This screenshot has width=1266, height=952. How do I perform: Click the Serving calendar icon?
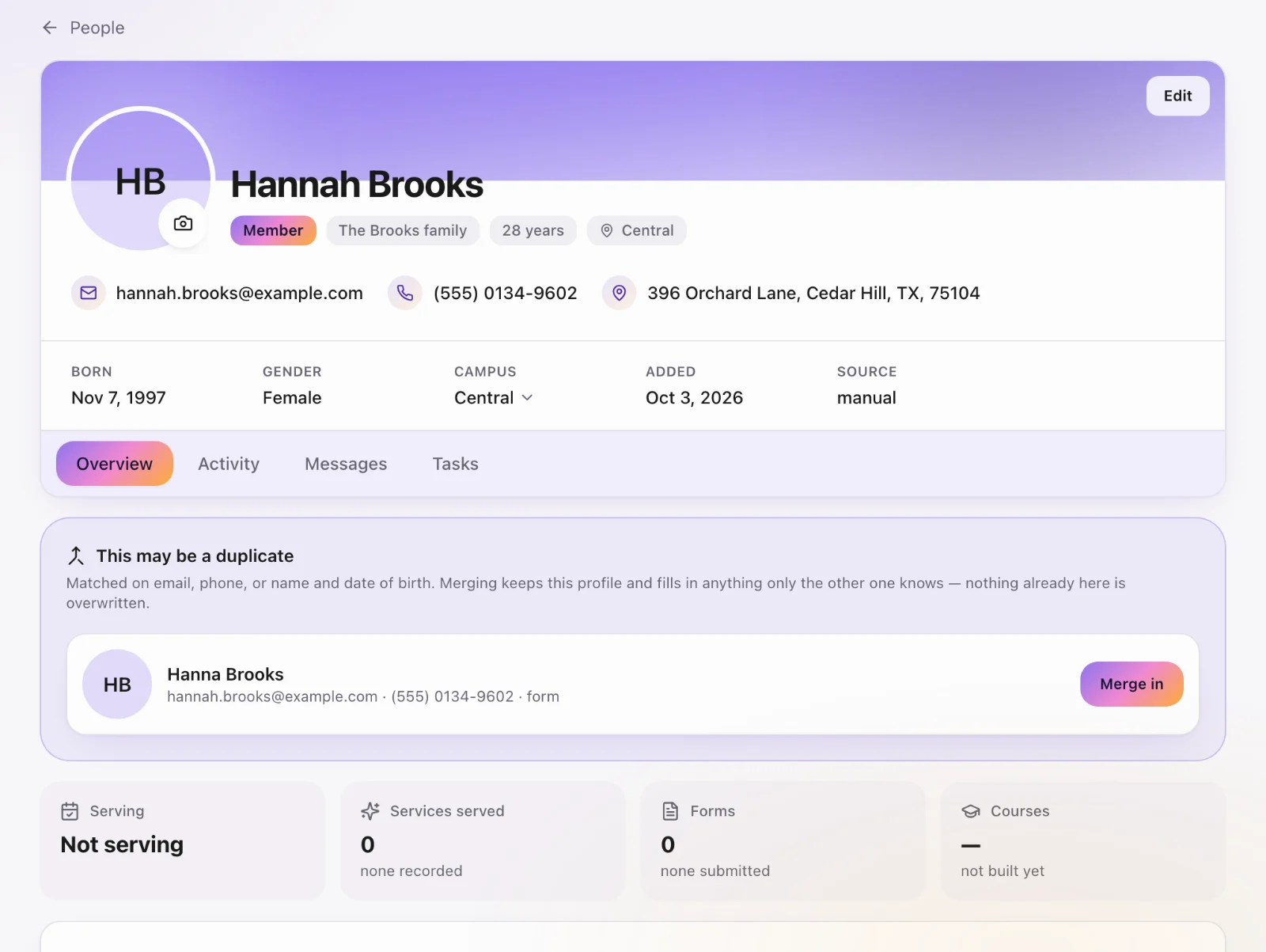tap(70, 811)
